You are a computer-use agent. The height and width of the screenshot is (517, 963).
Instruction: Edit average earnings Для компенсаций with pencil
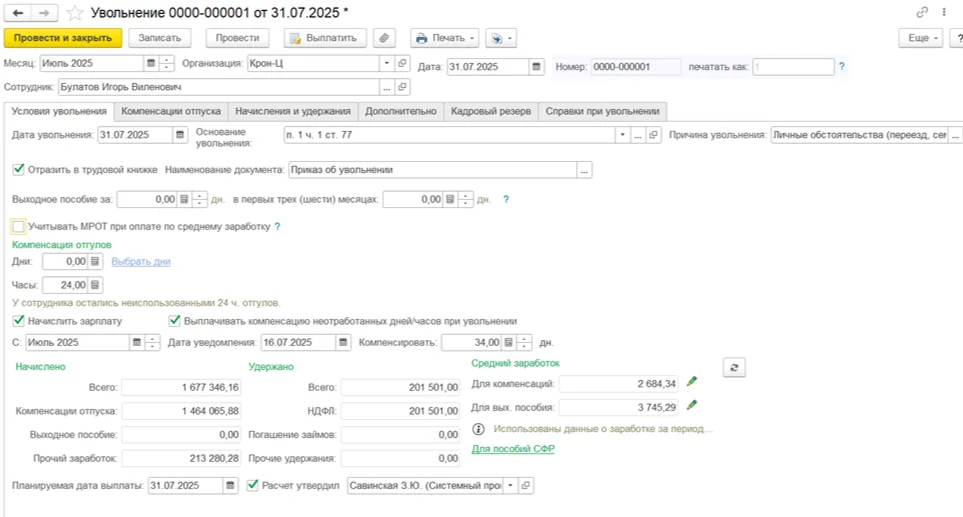[x=692, y=382]
